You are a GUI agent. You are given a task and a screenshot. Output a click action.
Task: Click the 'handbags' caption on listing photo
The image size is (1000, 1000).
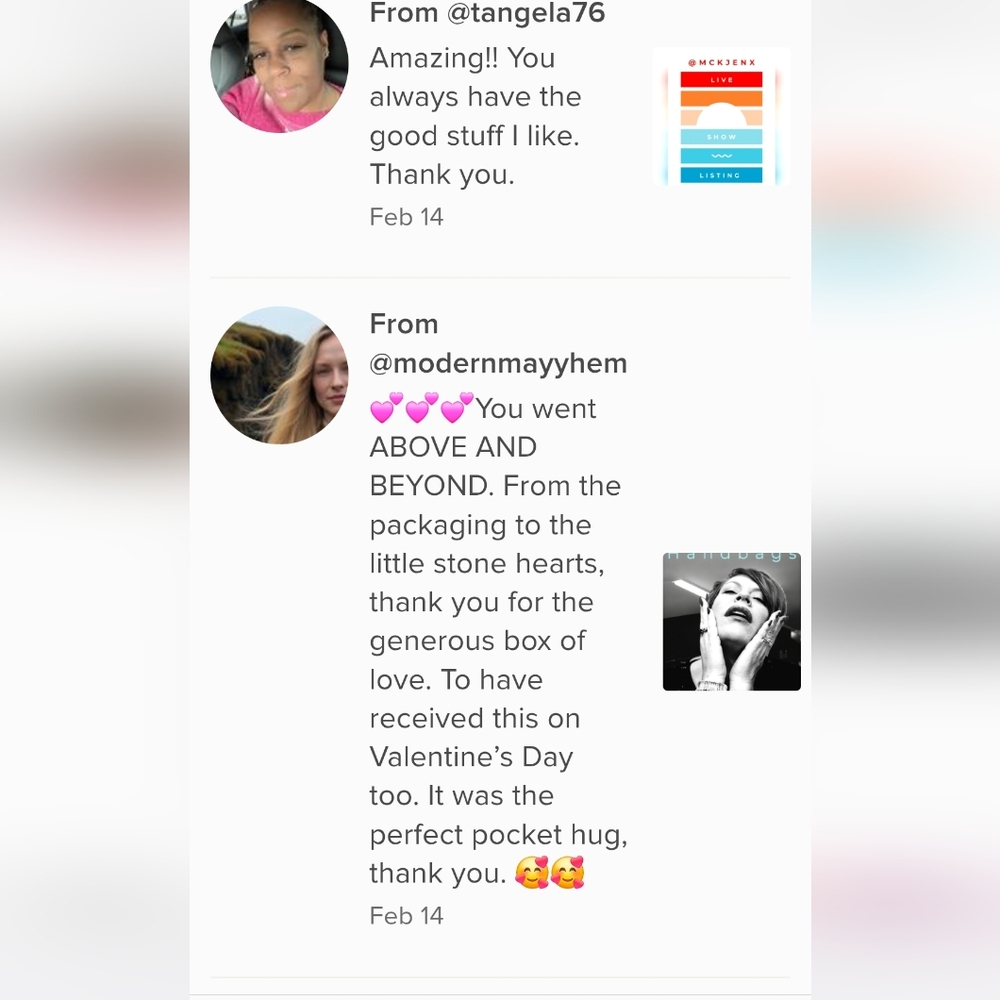coord(732,556)
